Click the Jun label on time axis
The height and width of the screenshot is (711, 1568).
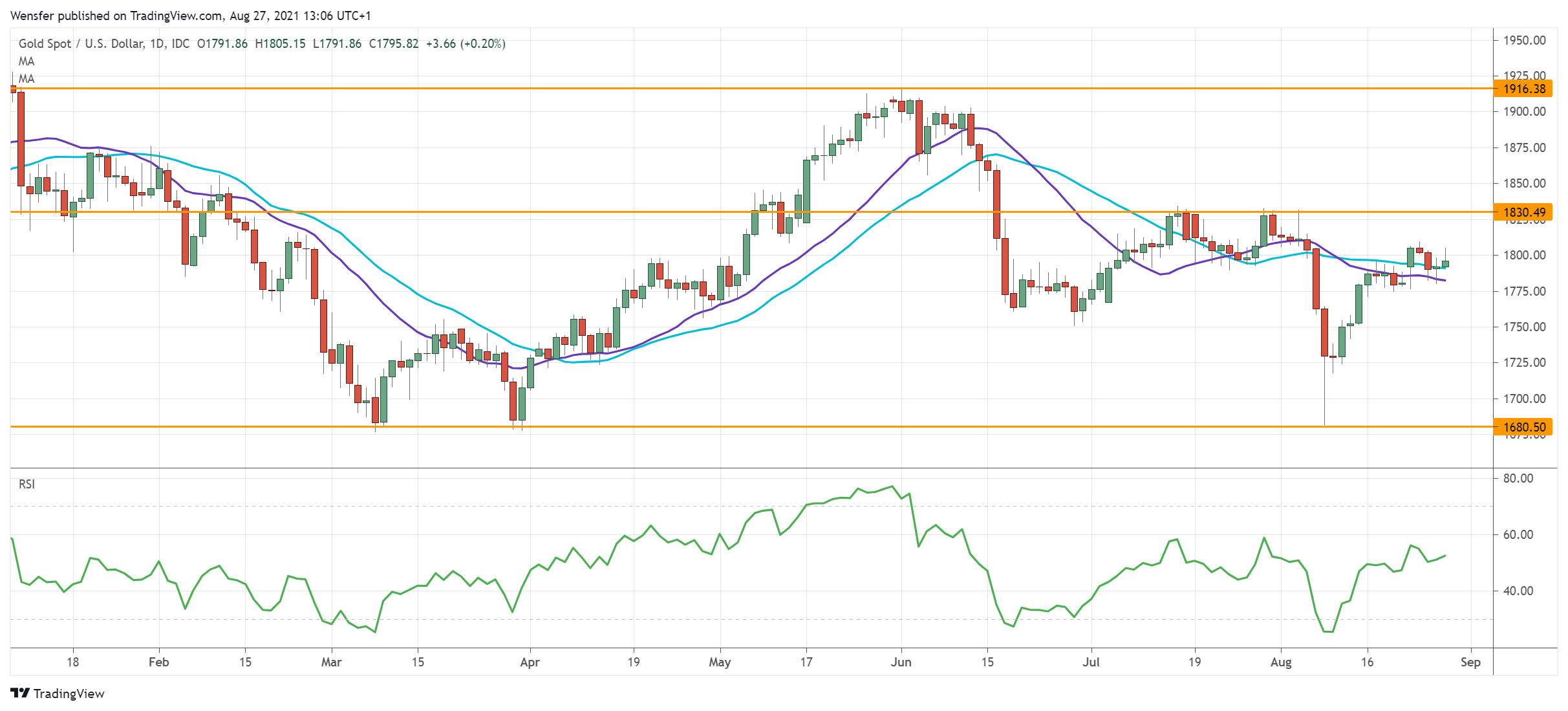click(x=901, y=662)
